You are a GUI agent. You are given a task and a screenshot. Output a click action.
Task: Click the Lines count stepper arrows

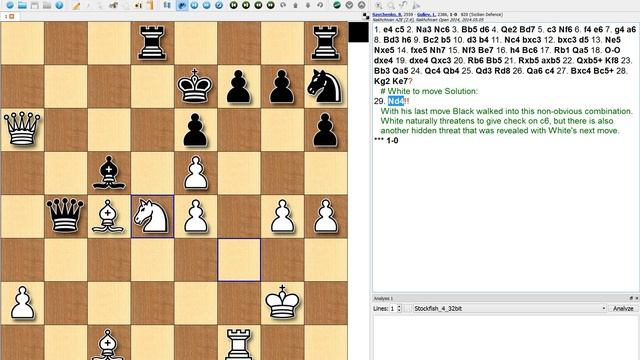[400, 309]
